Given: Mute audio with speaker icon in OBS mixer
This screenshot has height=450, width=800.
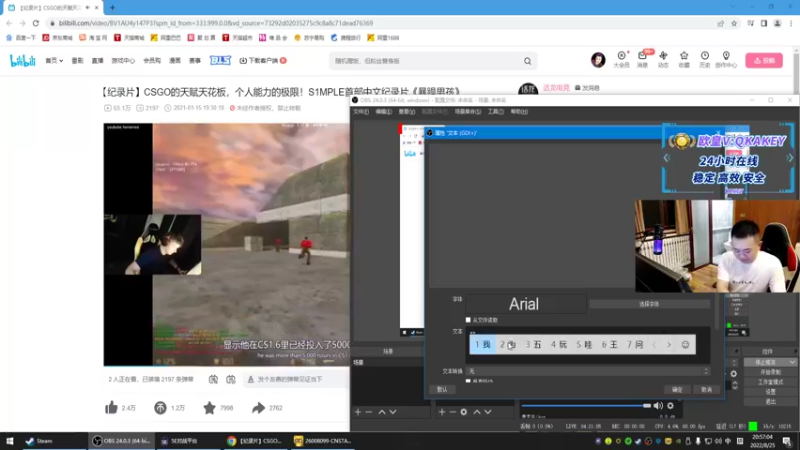Looking at the screenshot, I should coord(658,406).
